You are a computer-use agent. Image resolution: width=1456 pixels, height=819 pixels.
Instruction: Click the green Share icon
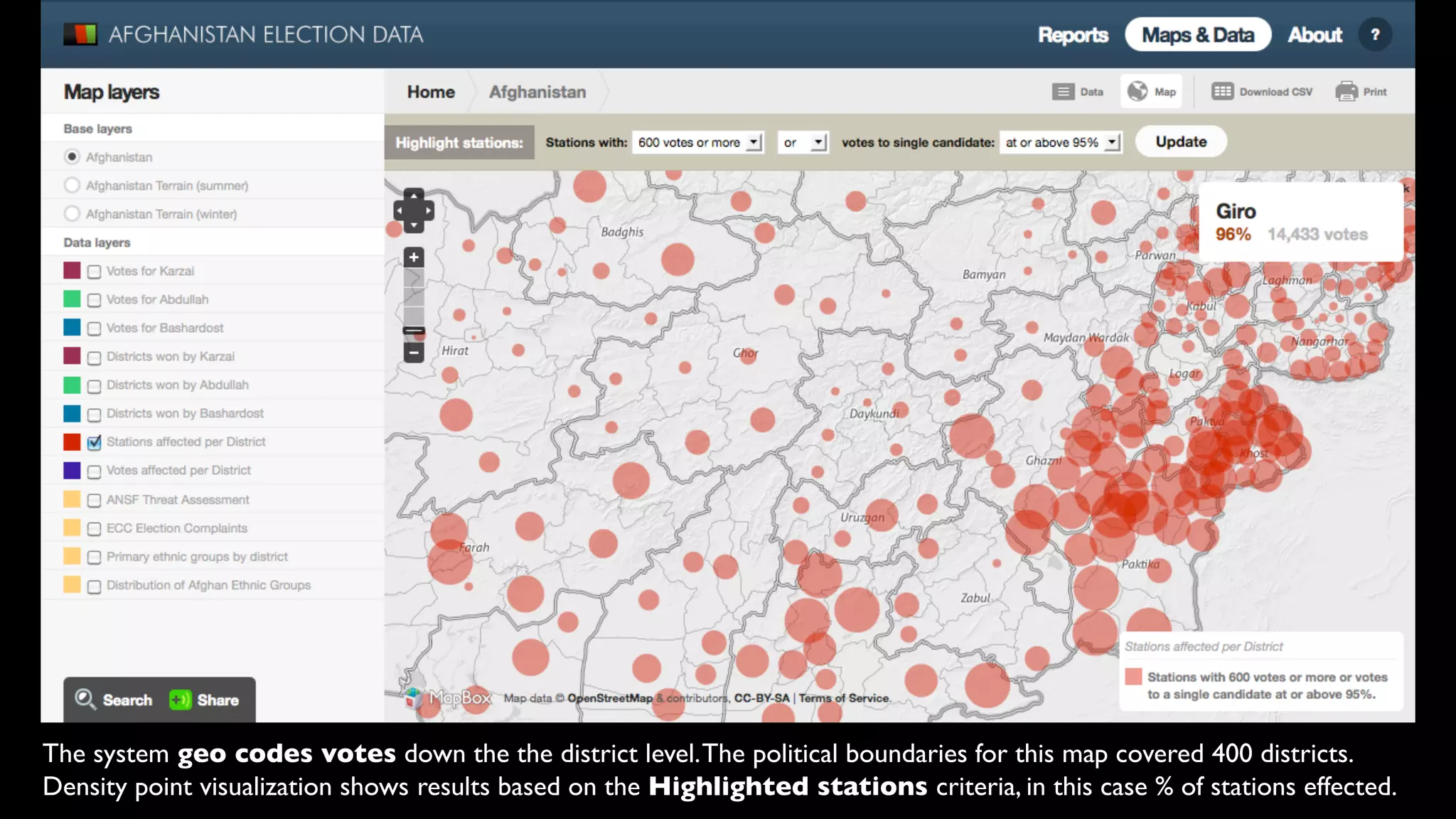(x=180, y=700)
